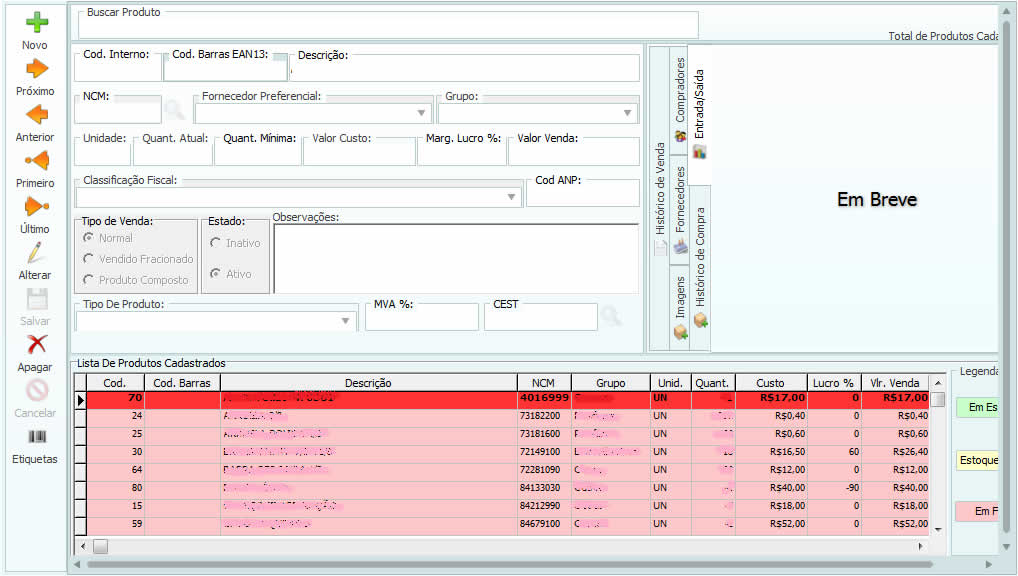Open the Grupo dropdown list
Viewport: 1018px width, 576px height.
tap(628, 113)
